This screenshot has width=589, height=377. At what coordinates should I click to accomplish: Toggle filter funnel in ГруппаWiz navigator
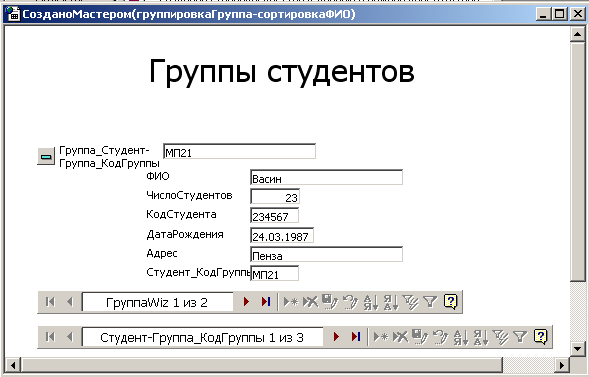[x=430, y=302]
